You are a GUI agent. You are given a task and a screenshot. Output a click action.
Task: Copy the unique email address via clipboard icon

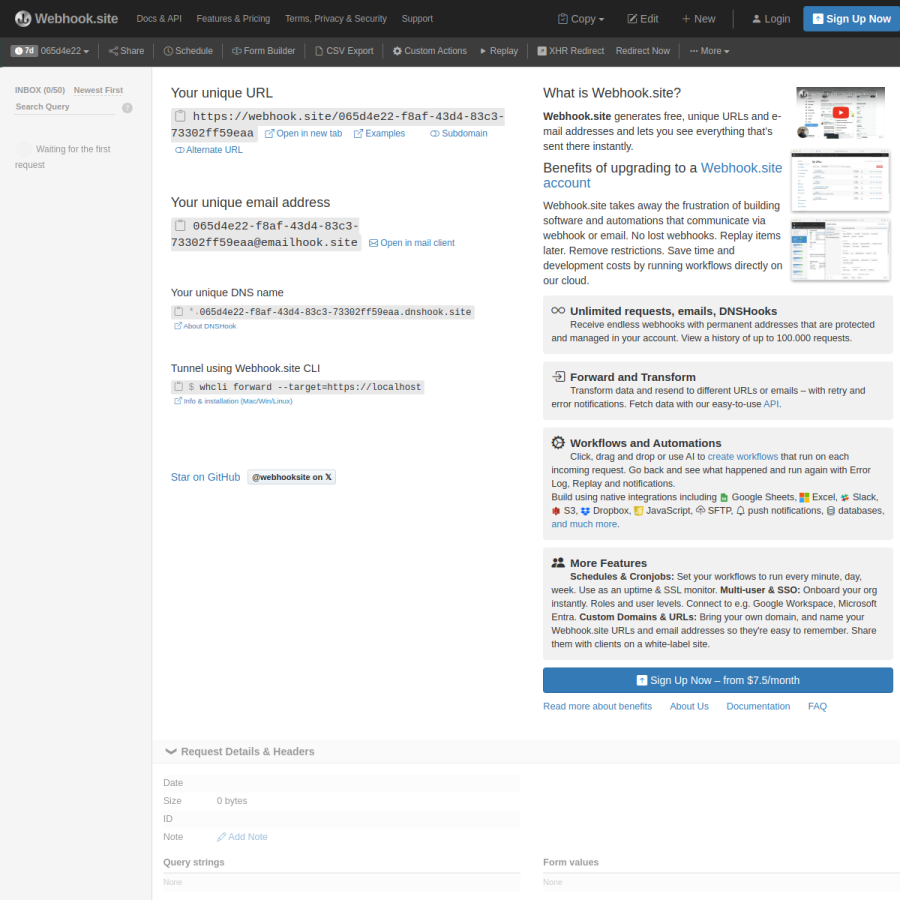[180, 225]
